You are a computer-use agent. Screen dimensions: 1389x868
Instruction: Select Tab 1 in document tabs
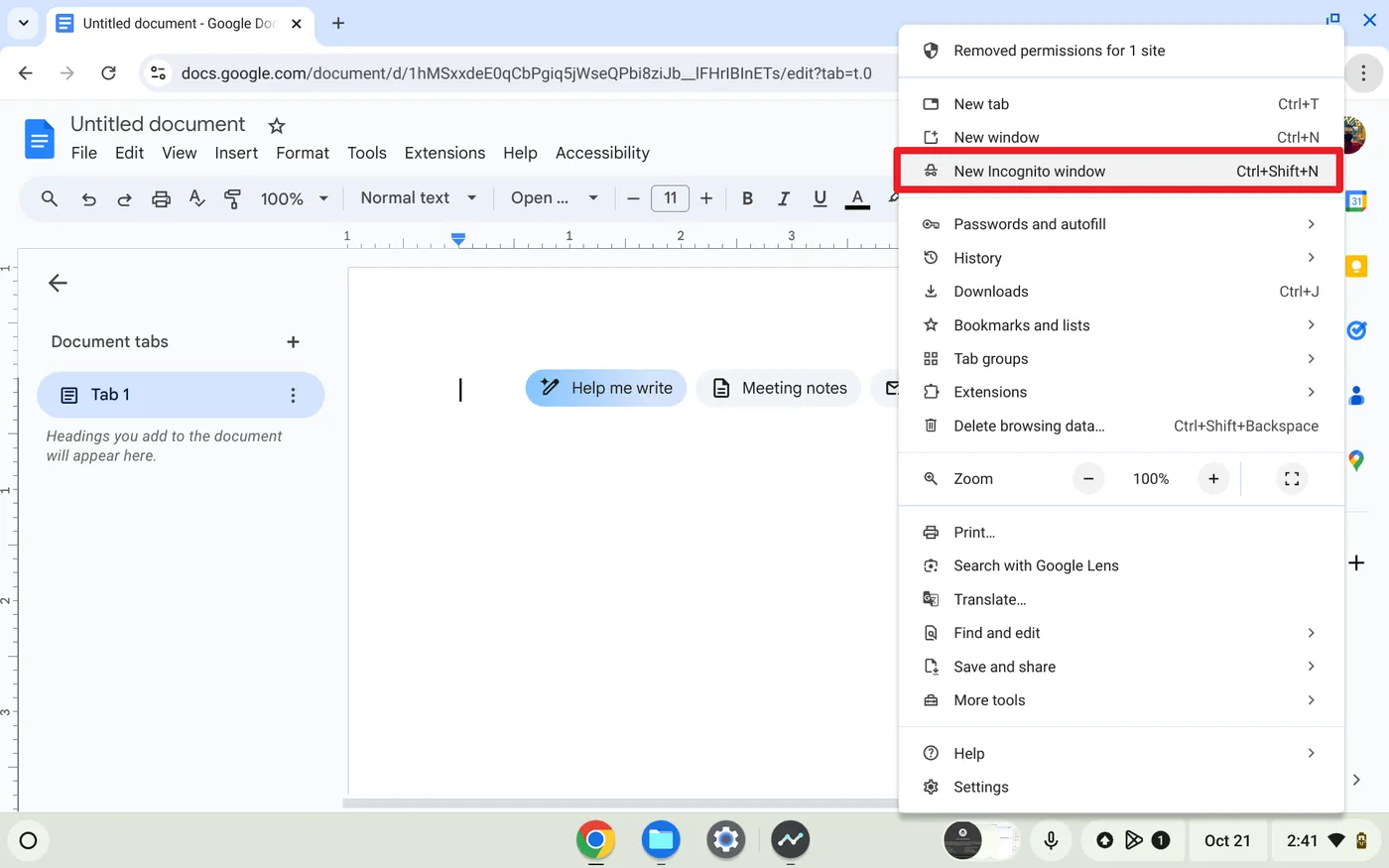[x=181, y=395]
